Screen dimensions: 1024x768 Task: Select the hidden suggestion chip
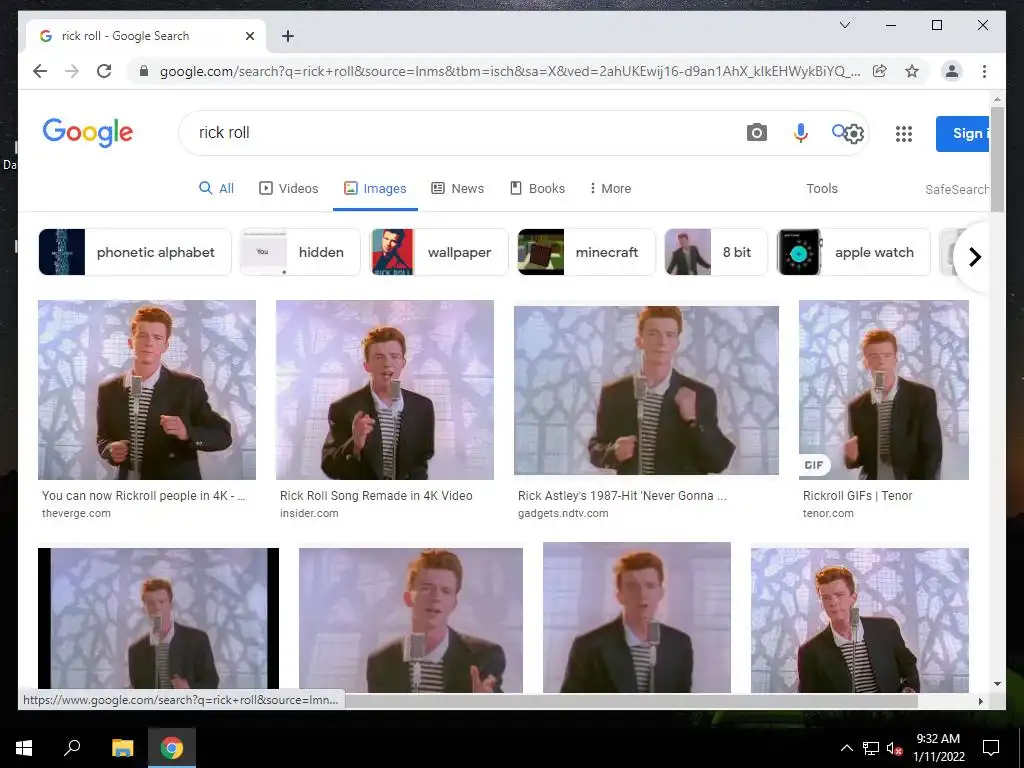[300, 252]
